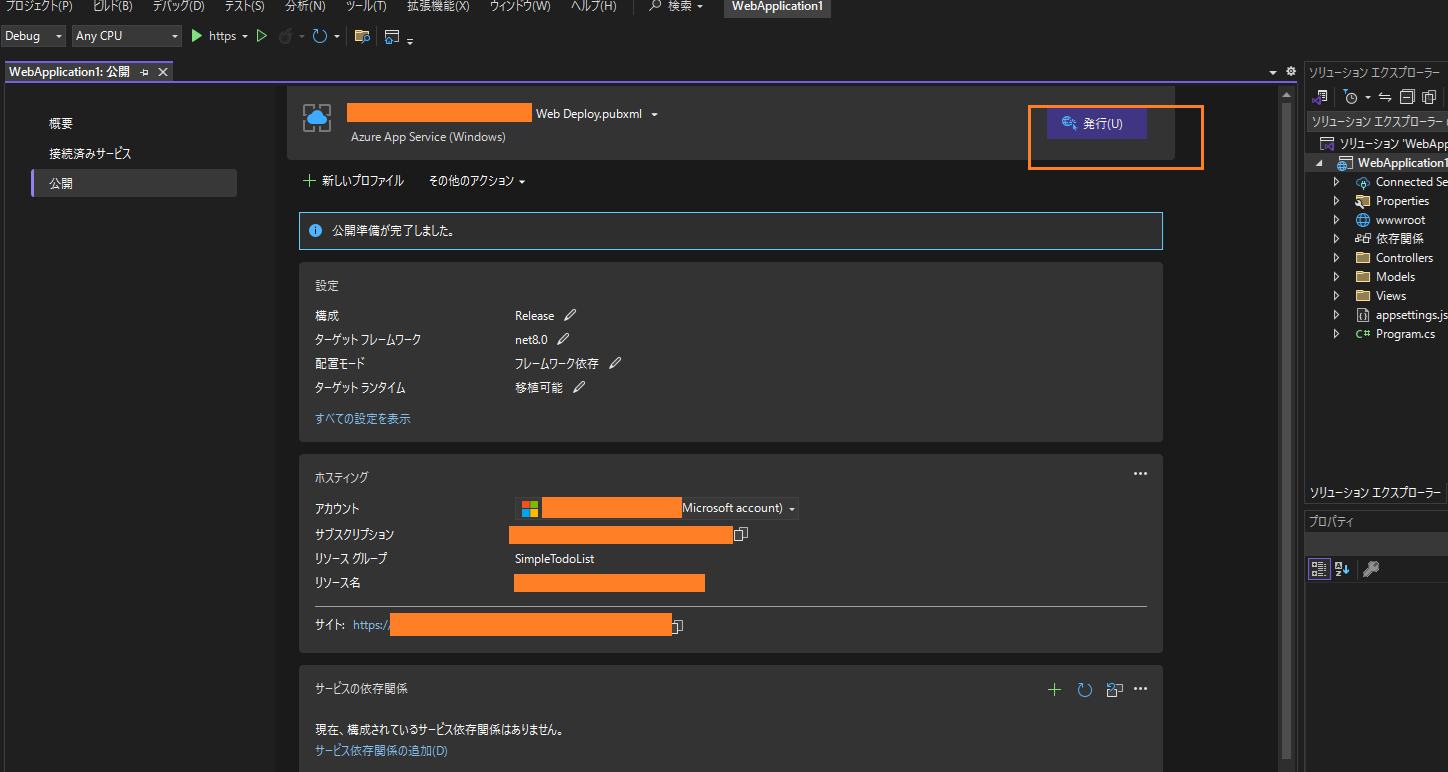Show all files icon in Solution Explorer
The height and width of the screenshot is (772, 1448).
(x=1429, y=97)
